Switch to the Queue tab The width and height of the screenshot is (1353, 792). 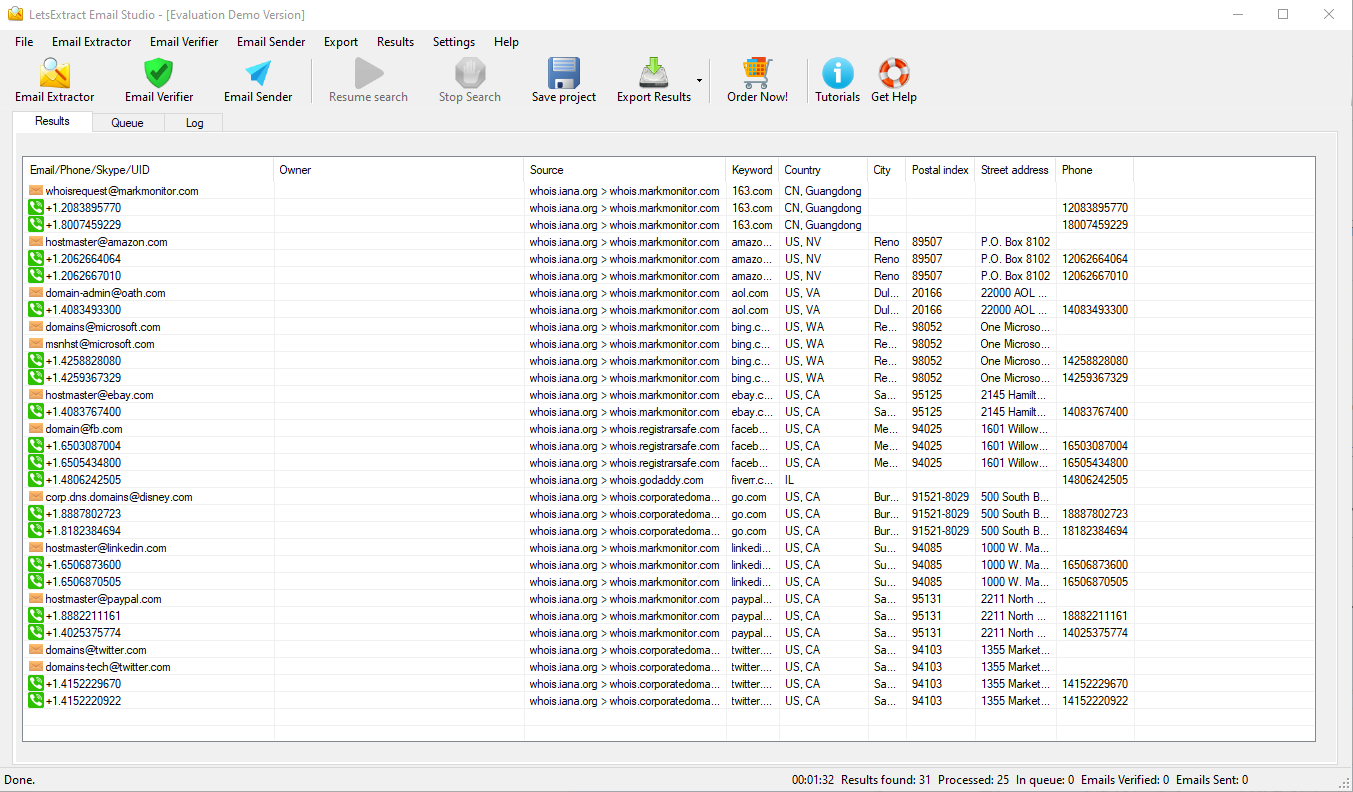point(127,123)
